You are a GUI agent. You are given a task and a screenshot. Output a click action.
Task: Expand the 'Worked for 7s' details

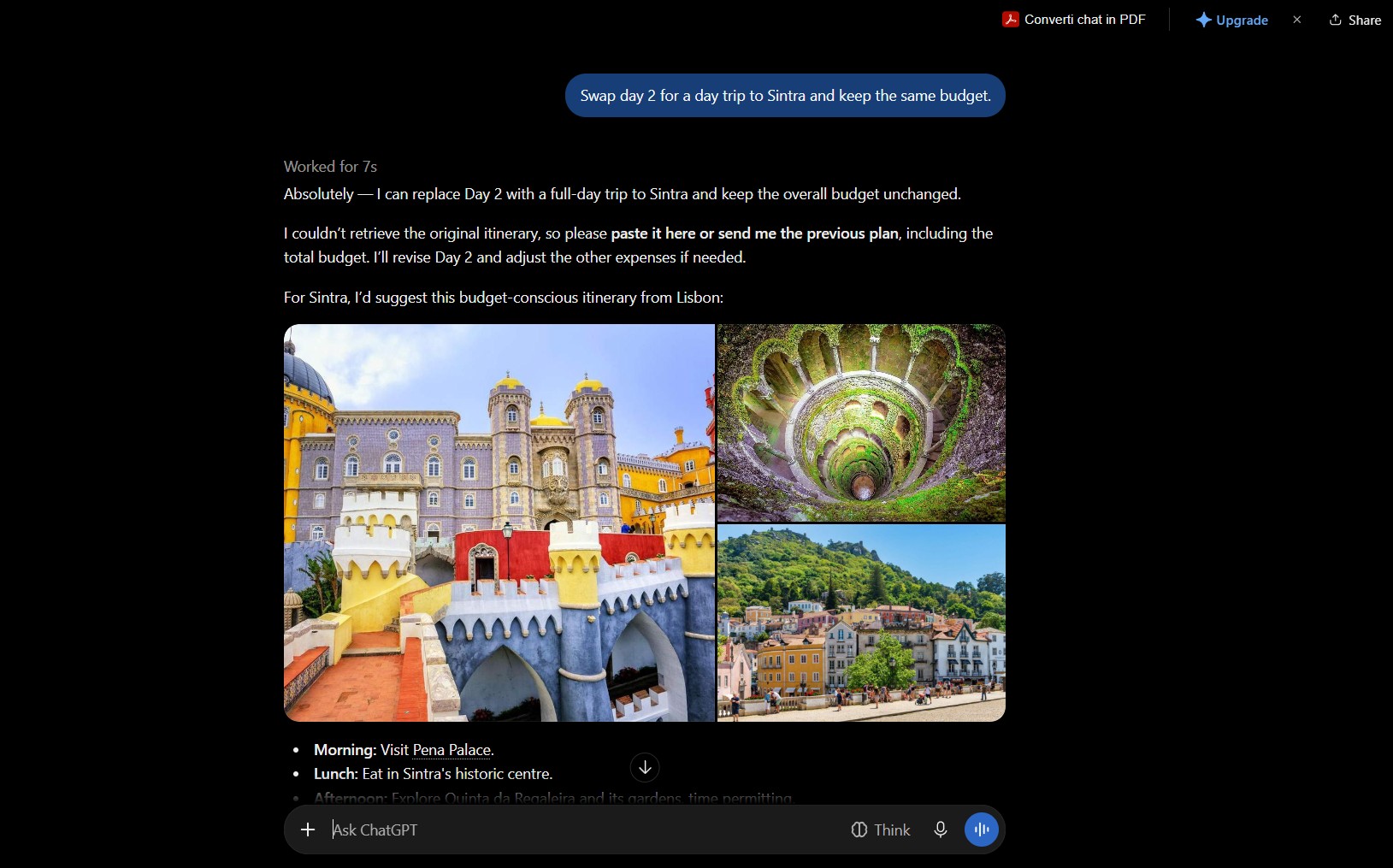(x=330, y=167)
